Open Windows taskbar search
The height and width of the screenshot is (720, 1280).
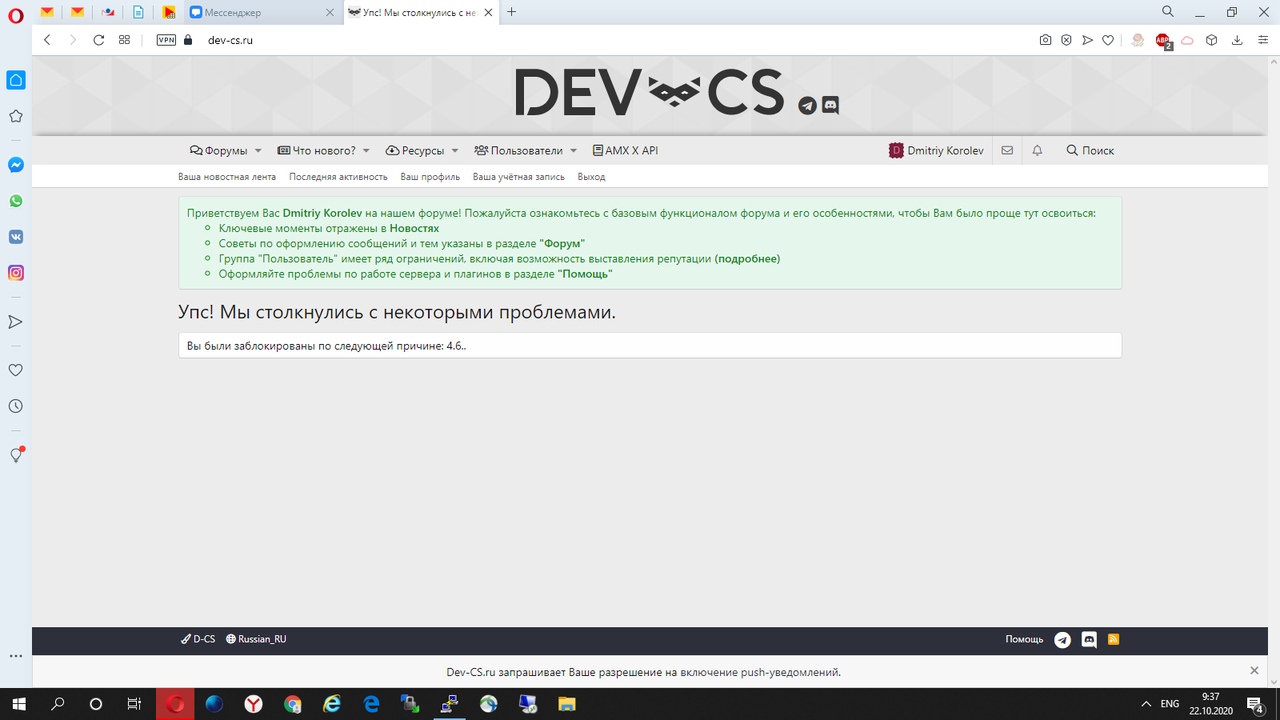[57, 704]
